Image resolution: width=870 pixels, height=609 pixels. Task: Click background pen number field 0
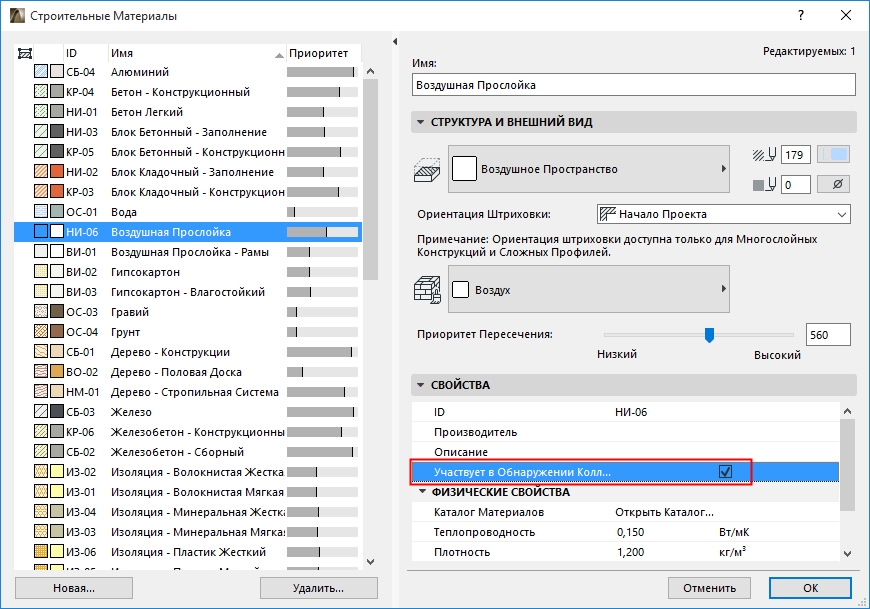(796, 185)
